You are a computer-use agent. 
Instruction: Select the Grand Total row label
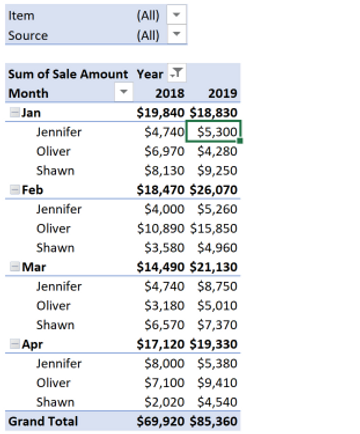tap(43, 421)
